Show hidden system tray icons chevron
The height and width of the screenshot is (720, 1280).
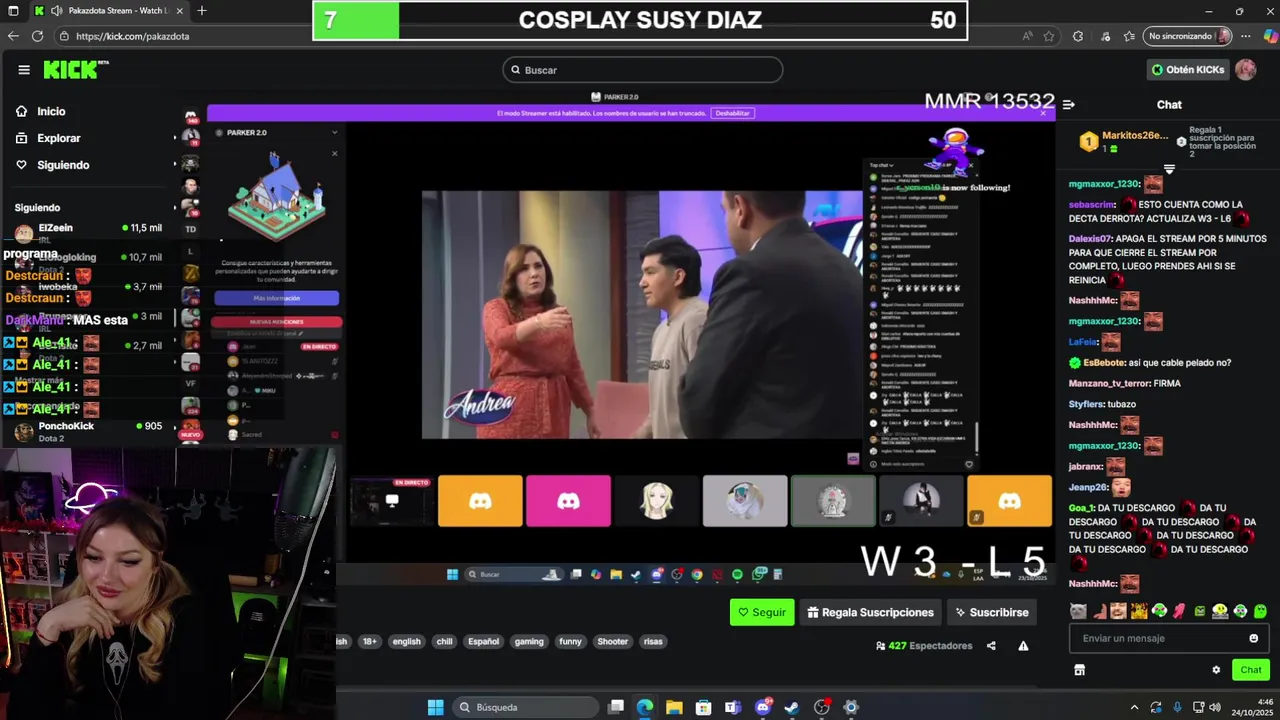tap(1134, 707)
